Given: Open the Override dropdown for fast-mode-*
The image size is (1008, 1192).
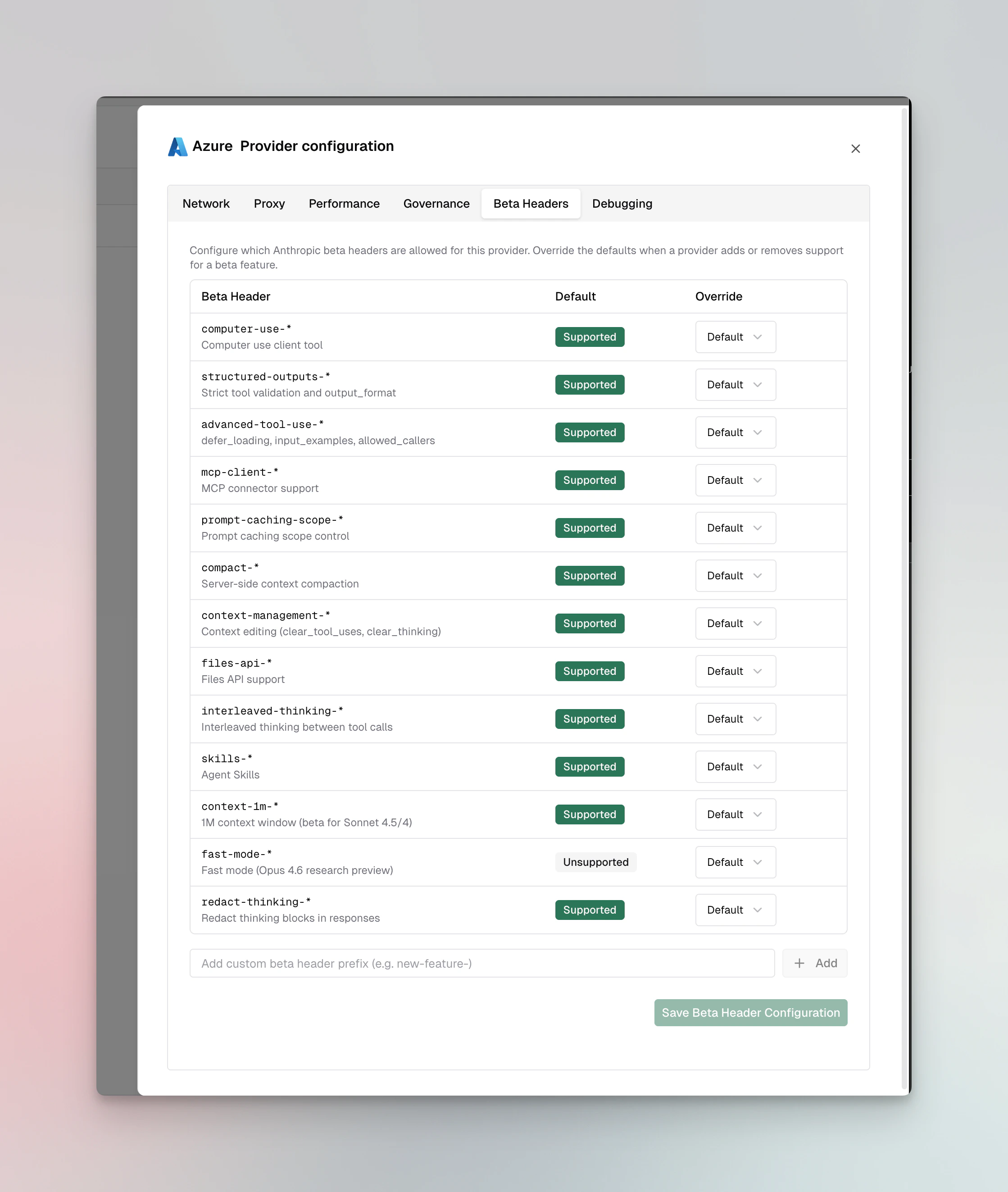Looking at the screenshot, I should (x=736, y=862).
